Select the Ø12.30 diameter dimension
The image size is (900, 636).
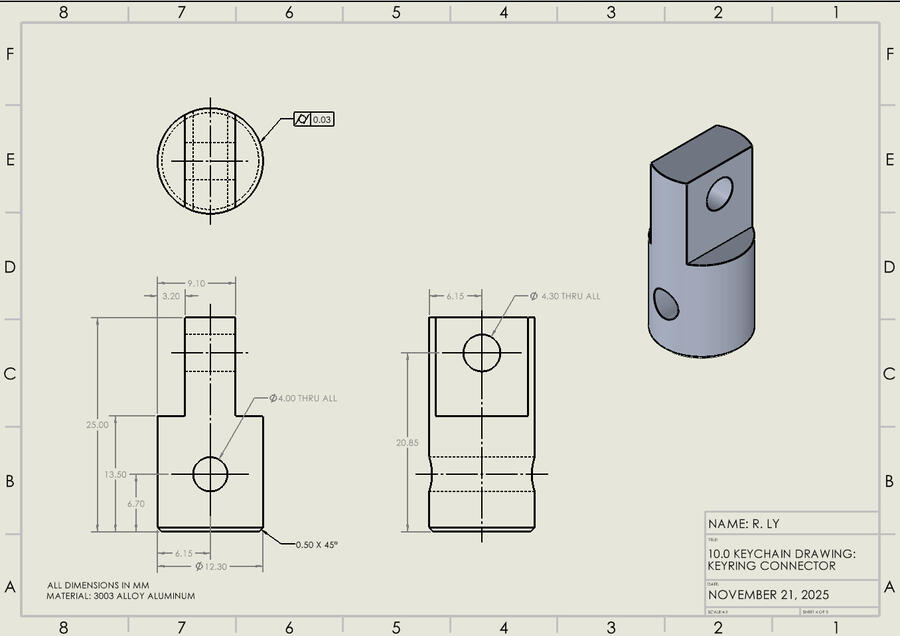[211, 566]
